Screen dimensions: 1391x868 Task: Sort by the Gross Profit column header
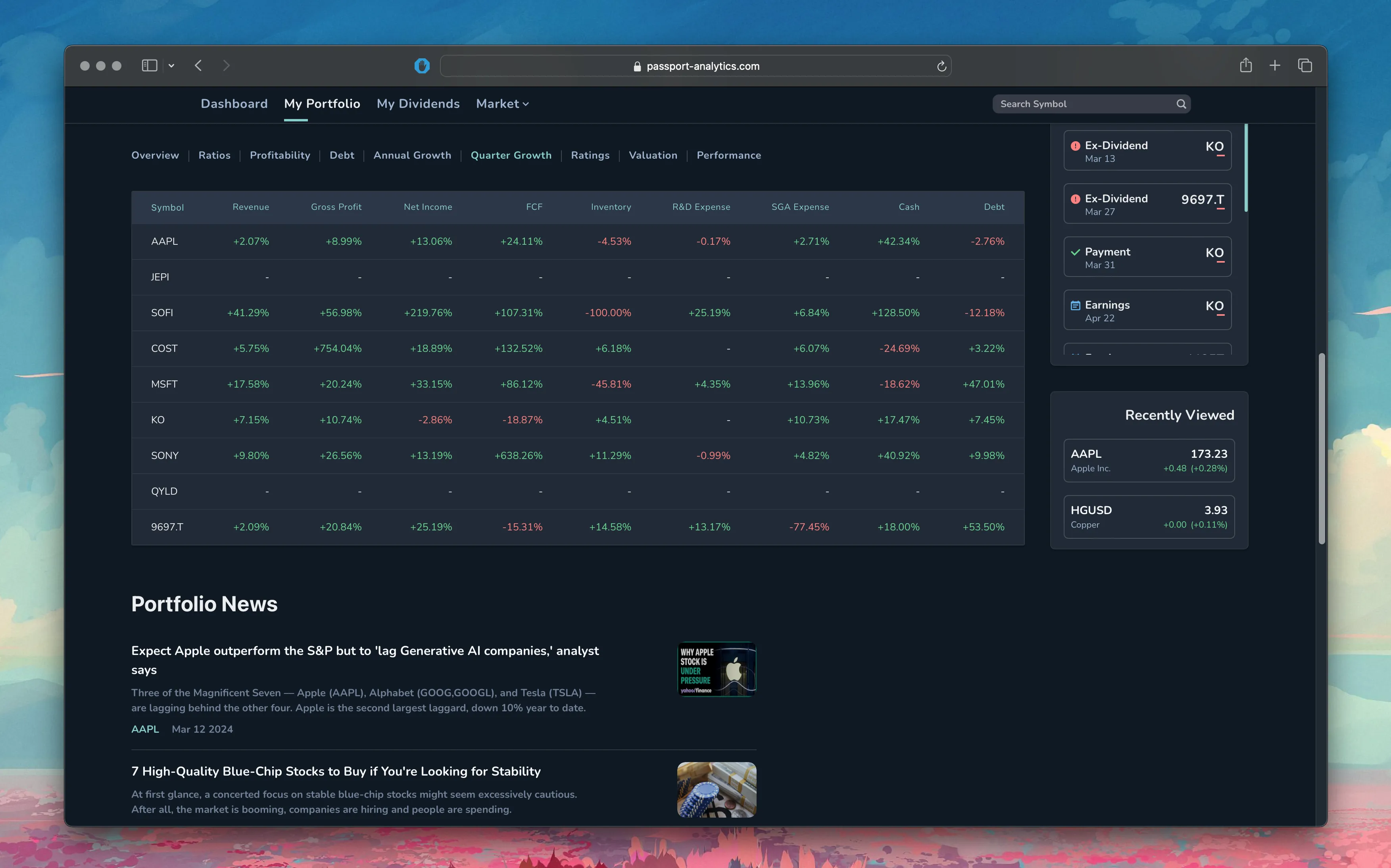(x=336, y=207)
